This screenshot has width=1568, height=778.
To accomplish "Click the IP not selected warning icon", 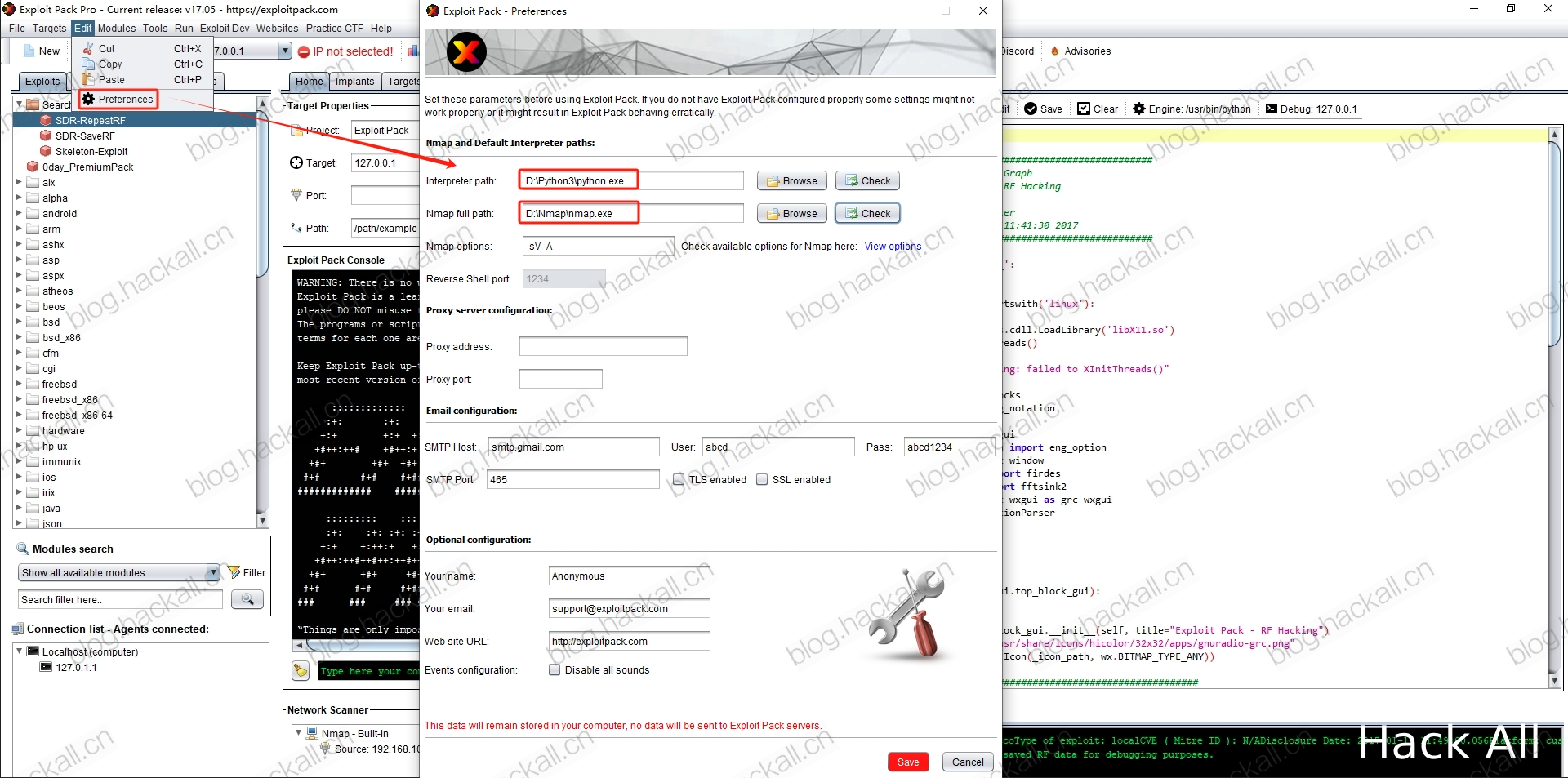I will (x=304, y=51).
